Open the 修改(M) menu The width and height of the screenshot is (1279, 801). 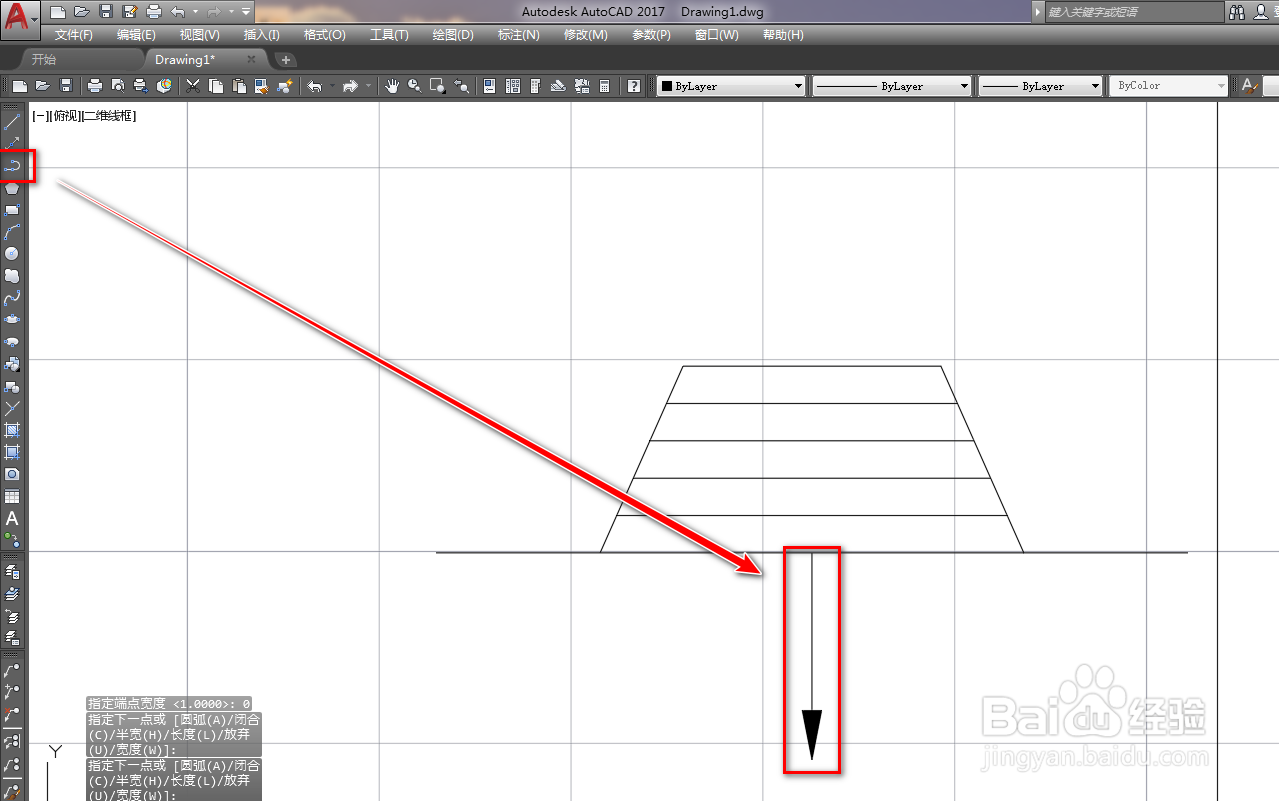(x=585, y=35)
